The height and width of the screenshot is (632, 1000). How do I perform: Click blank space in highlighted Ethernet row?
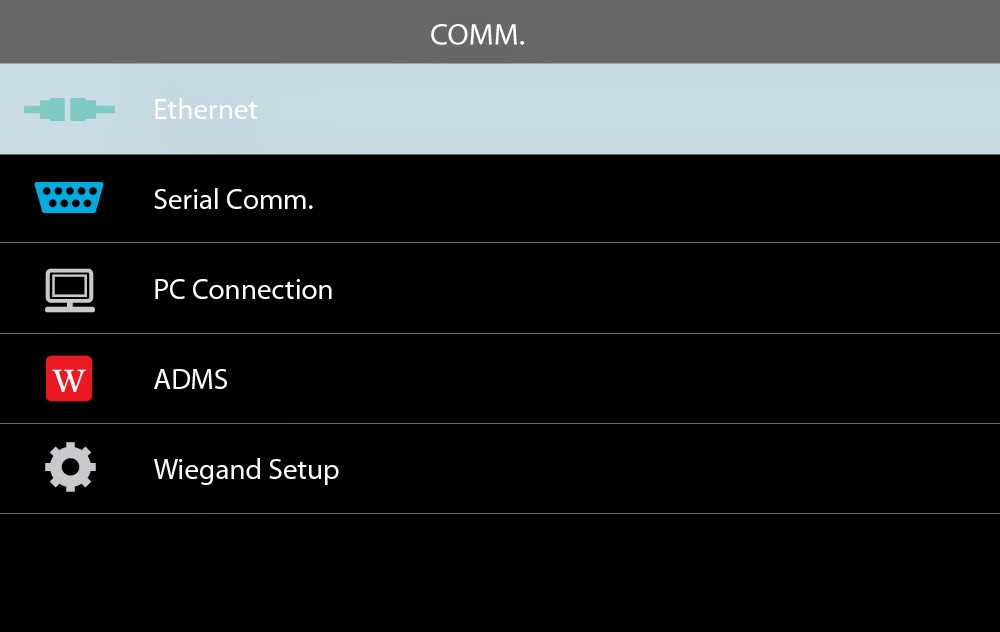[650, 109]
